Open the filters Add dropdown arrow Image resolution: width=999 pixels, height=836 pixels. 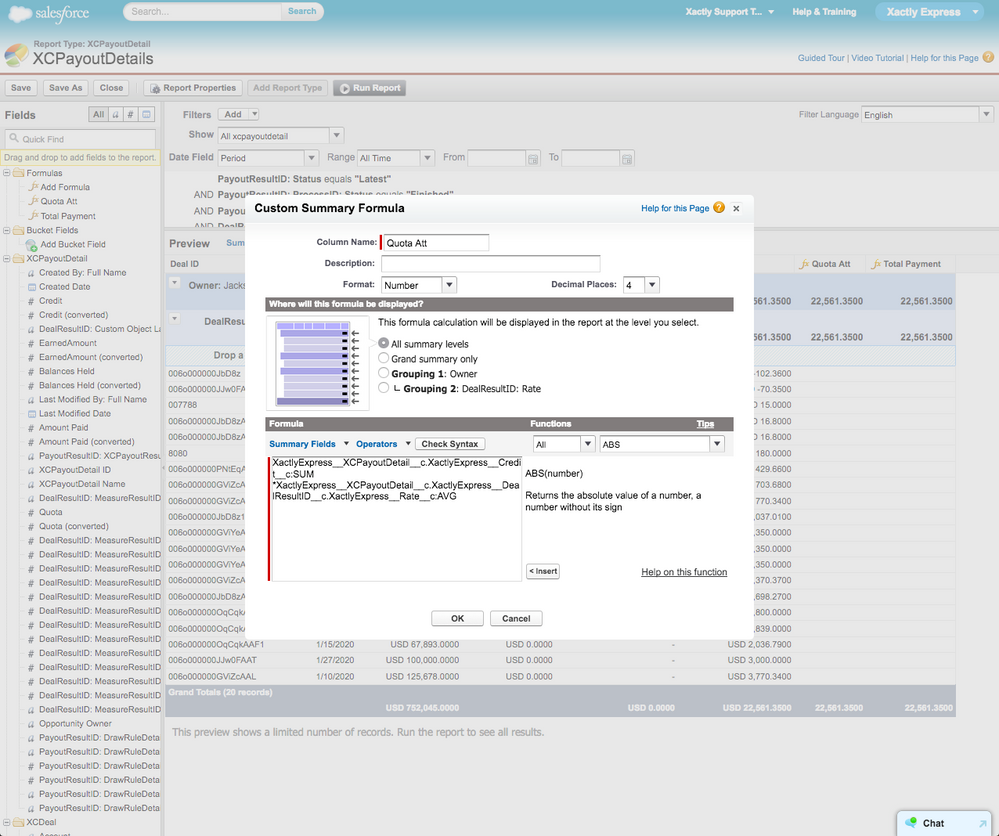[254, 115]
